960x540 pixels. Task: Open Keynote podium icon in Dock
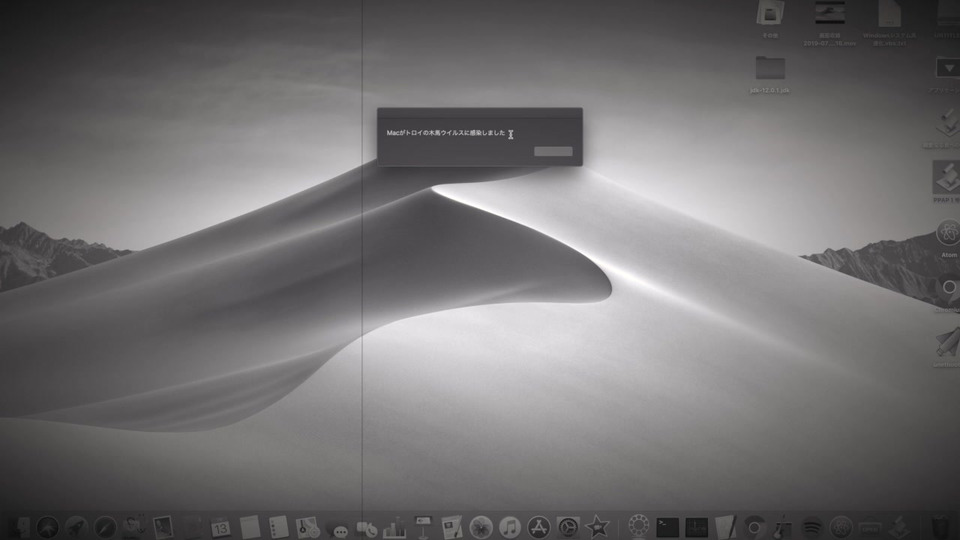pos(423,527)
